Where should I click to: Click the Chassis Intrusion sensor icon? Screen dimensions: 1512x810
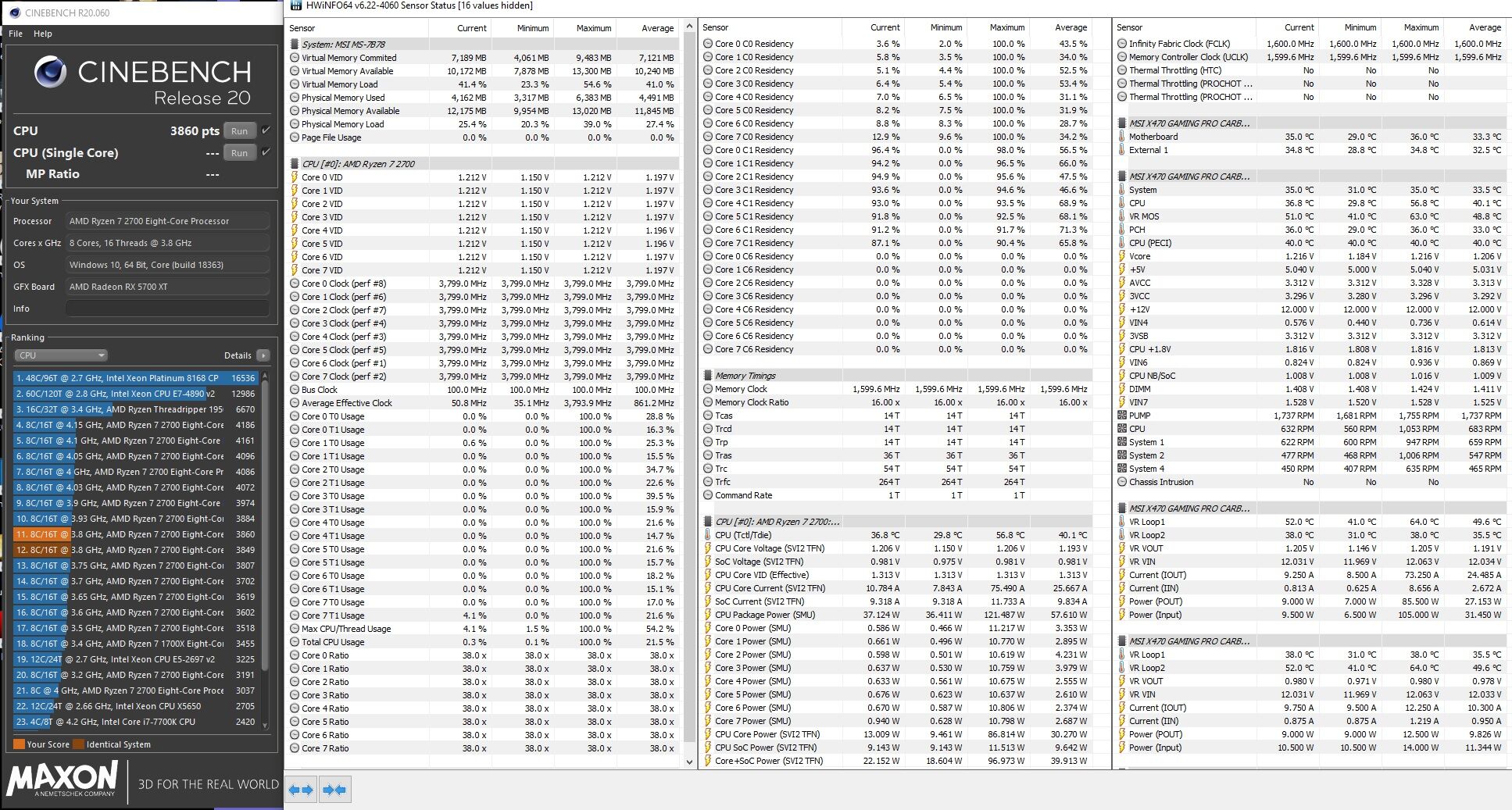(1122, 482)
